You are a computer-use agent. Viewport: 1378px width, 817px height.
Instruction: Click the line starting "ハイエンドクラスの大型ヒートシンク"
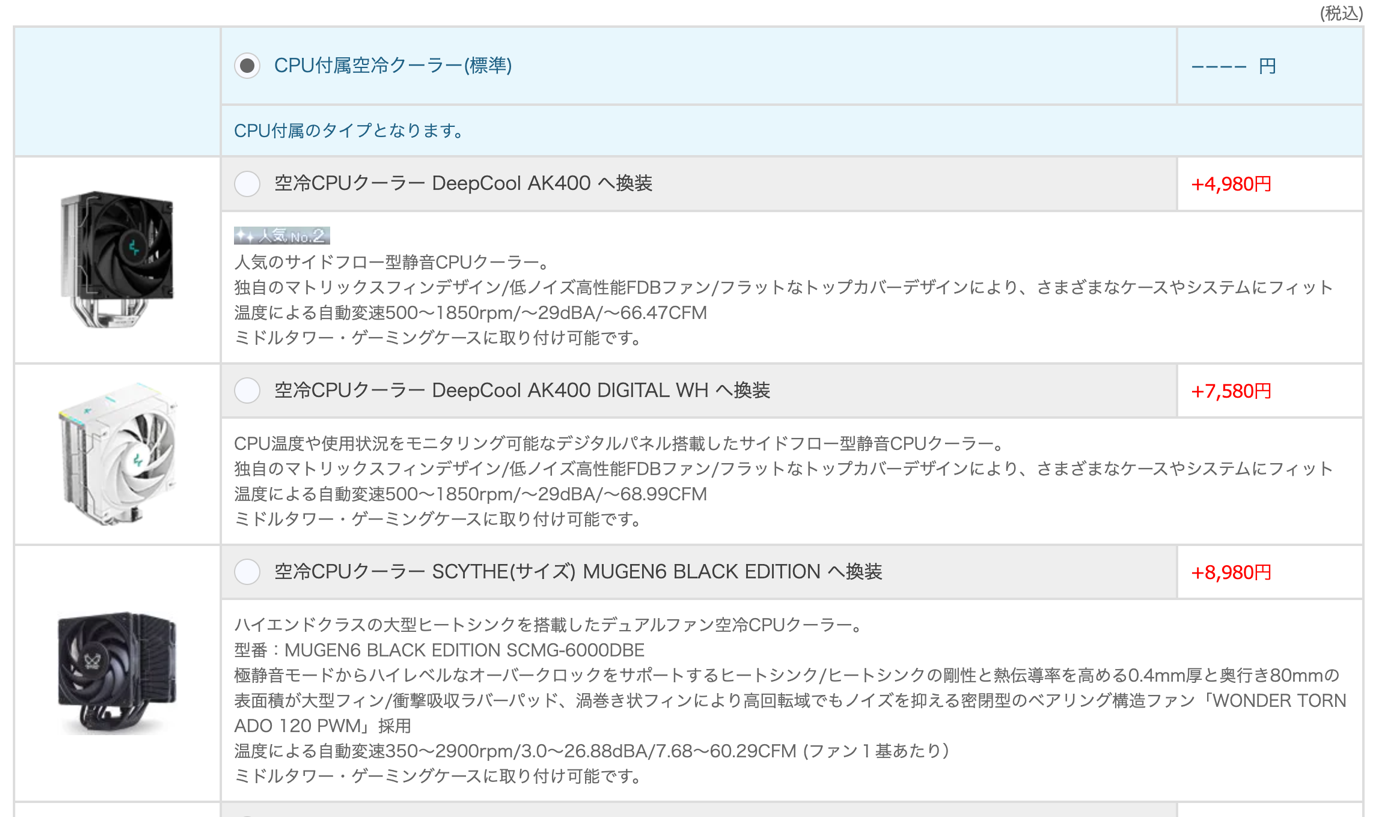(x=549, y=626)
